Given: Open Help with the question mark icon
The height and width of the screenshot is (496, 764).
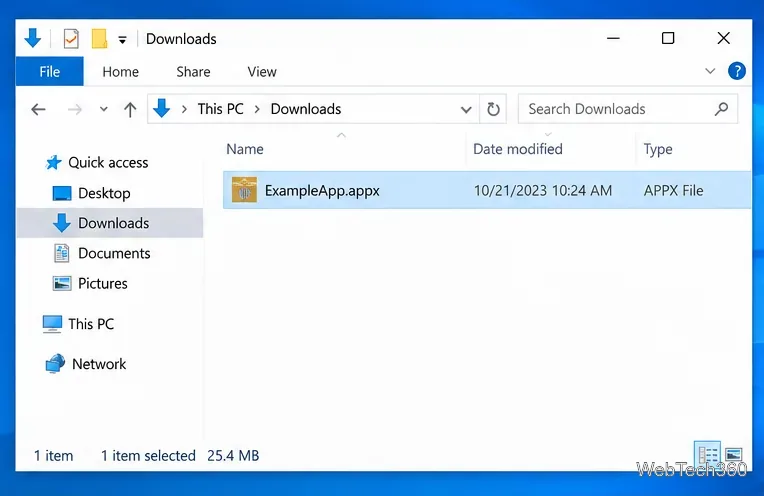Looking at the screenshot, I should pyautogui.click(x=736, y=71).
